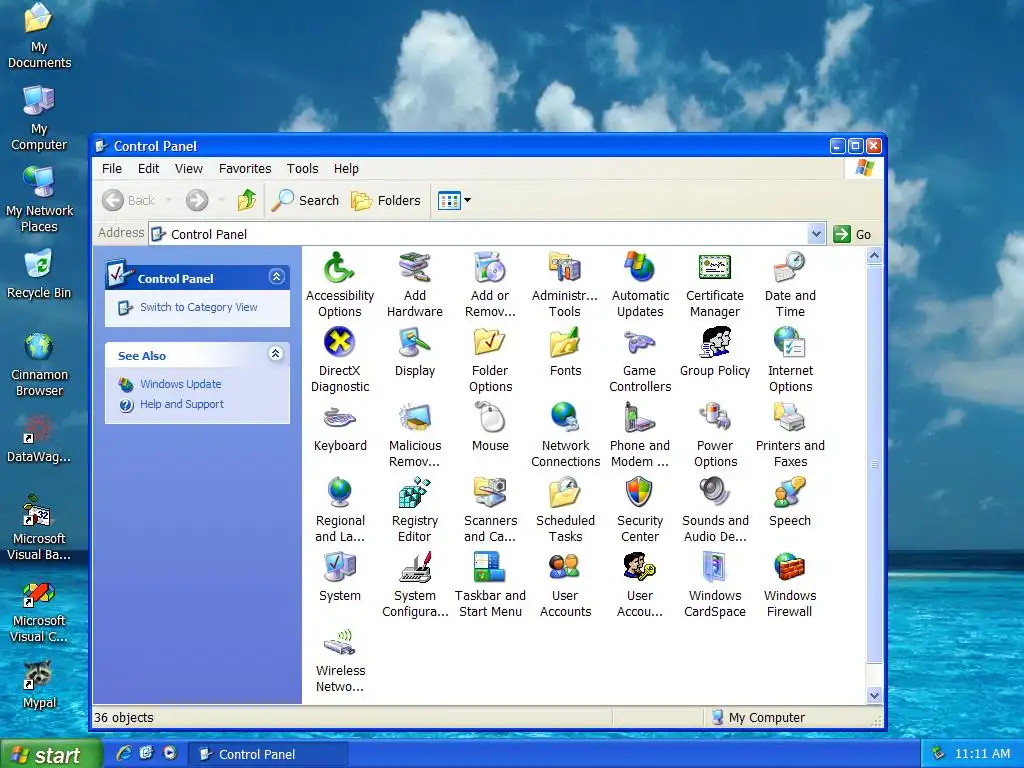Collapse the See Also pane

276,354
